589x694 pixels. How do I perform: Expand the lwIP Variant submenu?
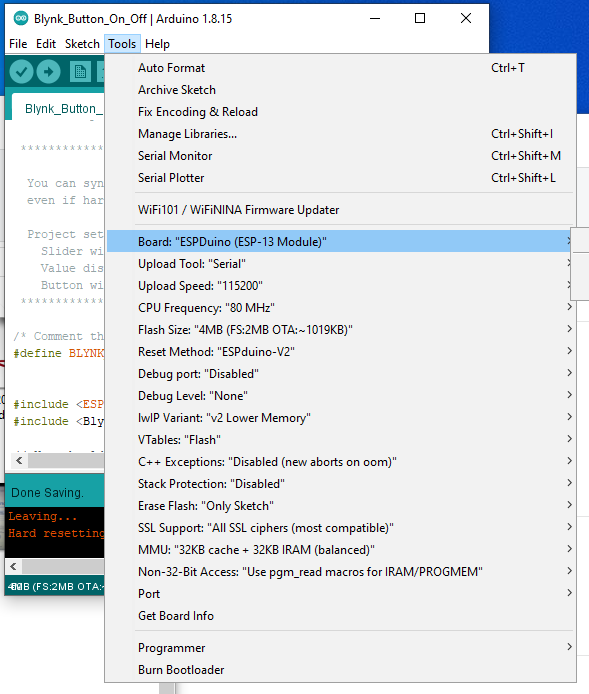tap(341, 418)
